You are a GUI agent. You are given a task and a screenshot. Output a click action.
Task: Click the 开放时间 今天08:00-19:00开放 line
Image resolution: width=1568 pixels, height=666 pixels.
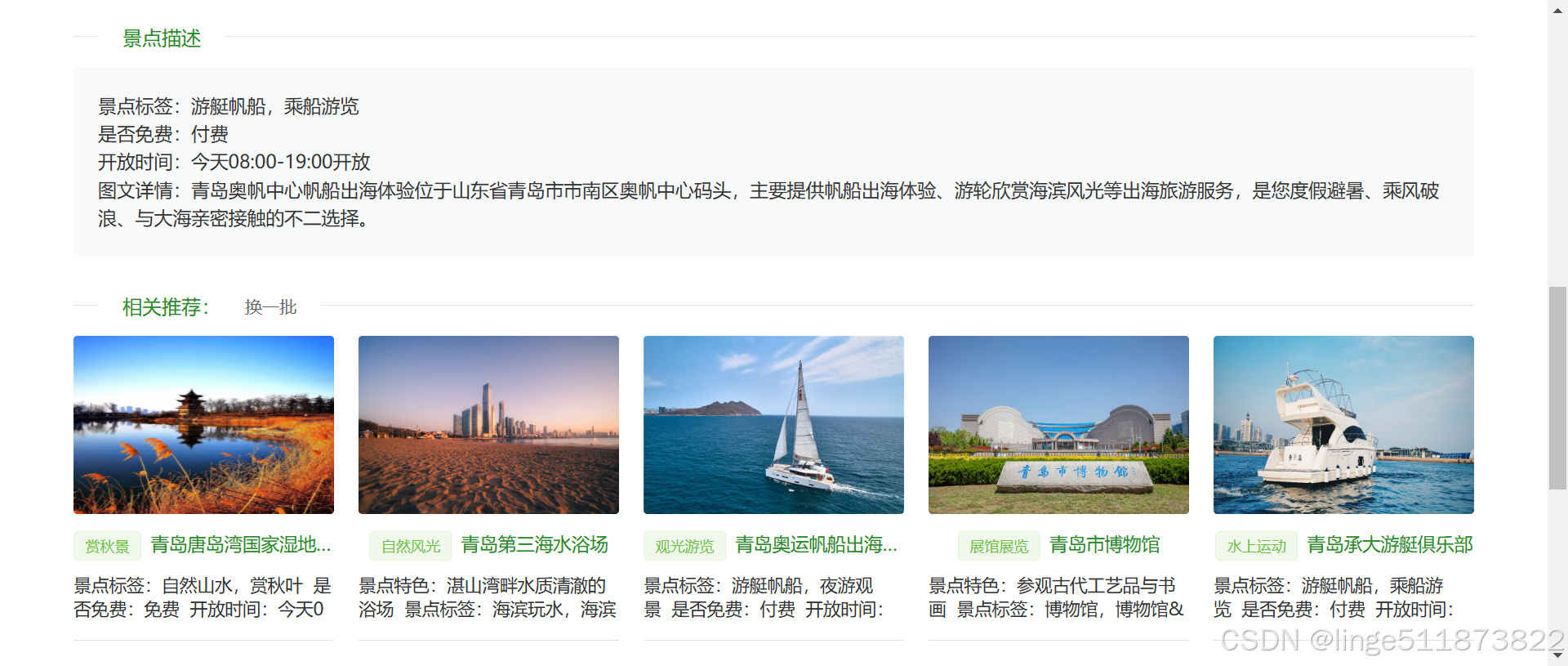tap(234, 162)
